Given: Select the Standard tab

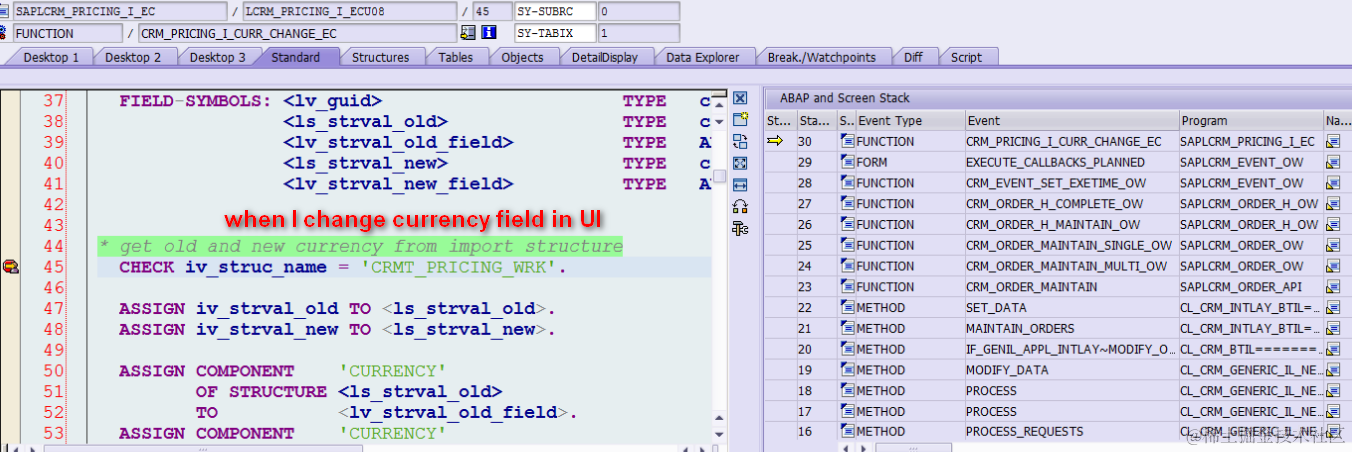Looking at the screenshot, I should 296,57.
